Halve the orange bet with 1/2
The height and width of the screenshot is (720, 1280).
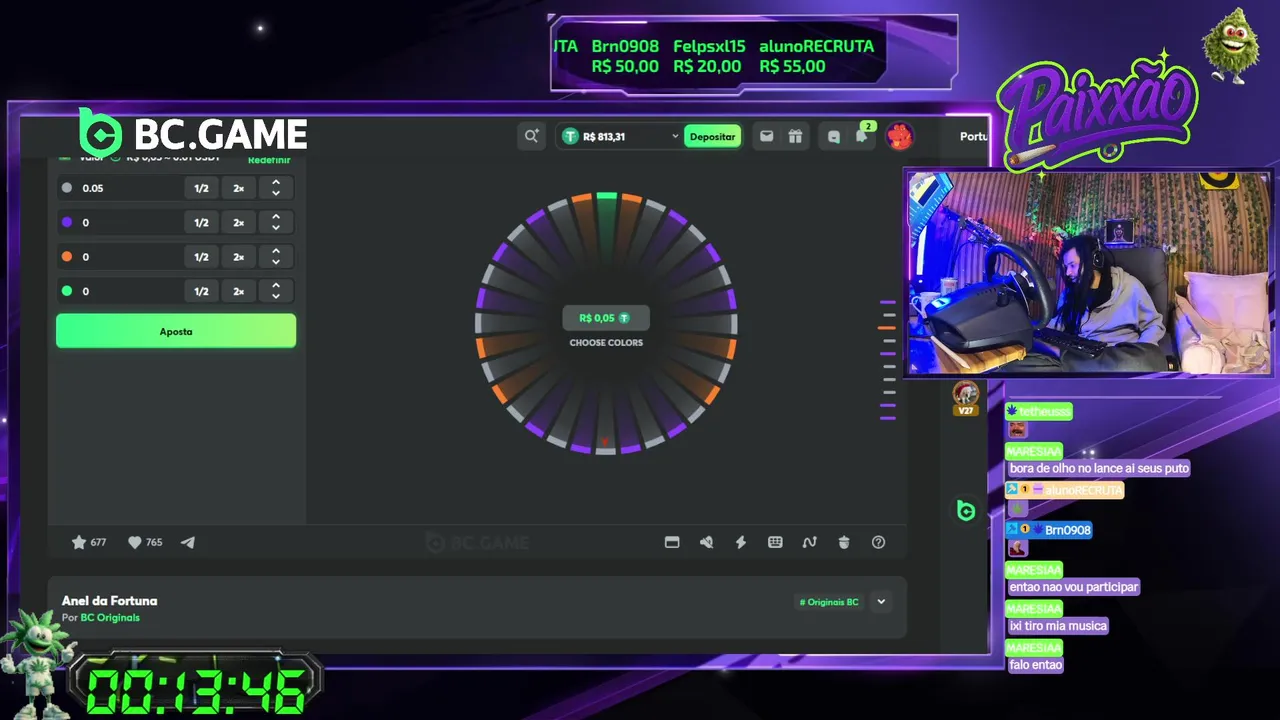point(201,257)
